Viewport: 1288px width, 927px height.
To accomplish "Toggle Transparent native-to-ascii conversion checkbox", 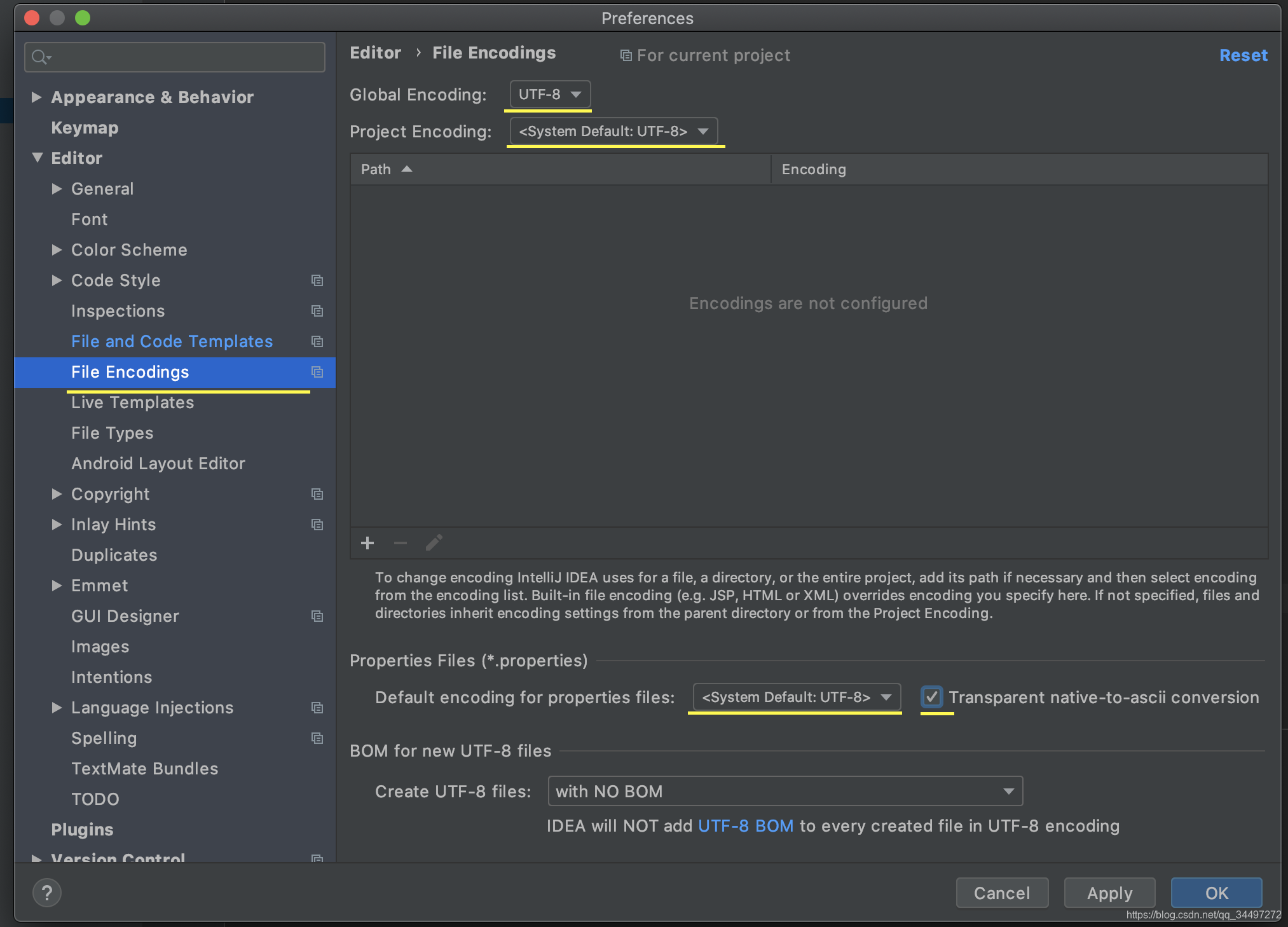I will coord(932,697).
